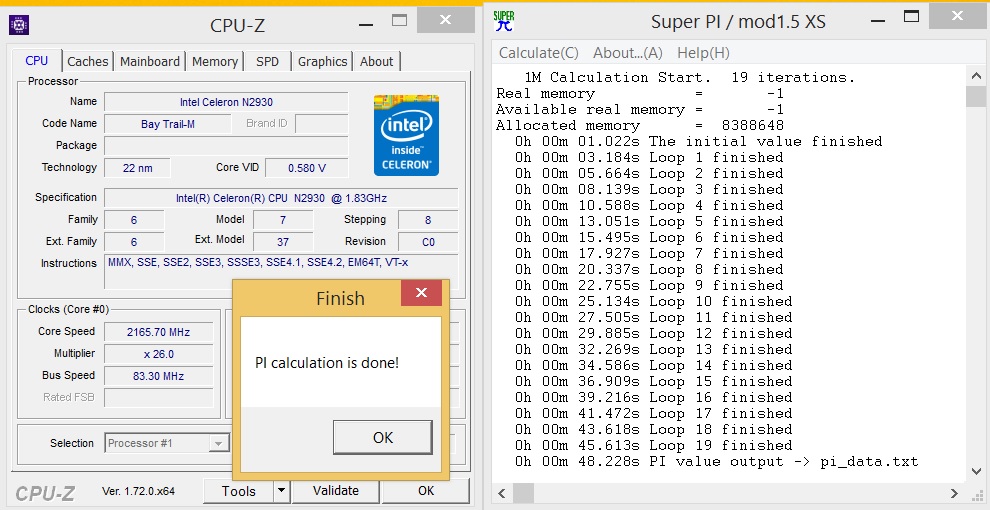Switch to the Caches tab

(x=88, y=61)
